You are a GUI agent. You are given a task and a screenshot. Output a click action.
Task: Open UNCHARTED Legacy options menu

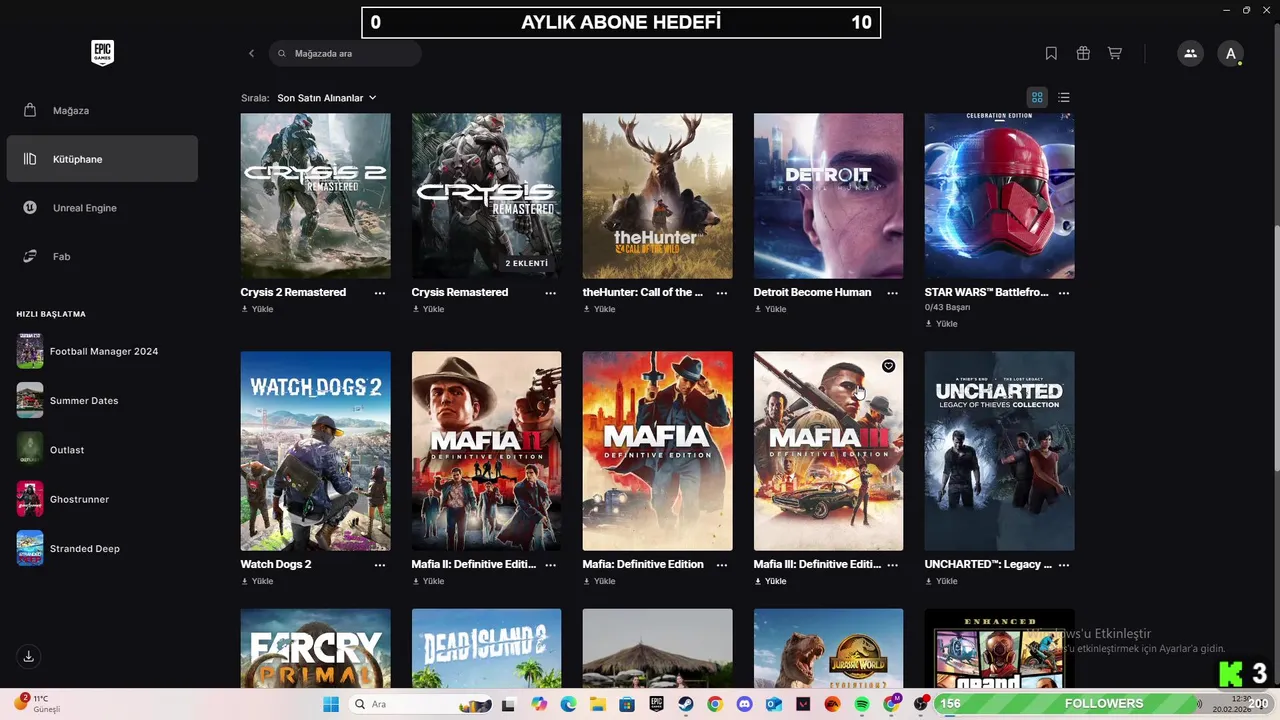pos(1064,565)
